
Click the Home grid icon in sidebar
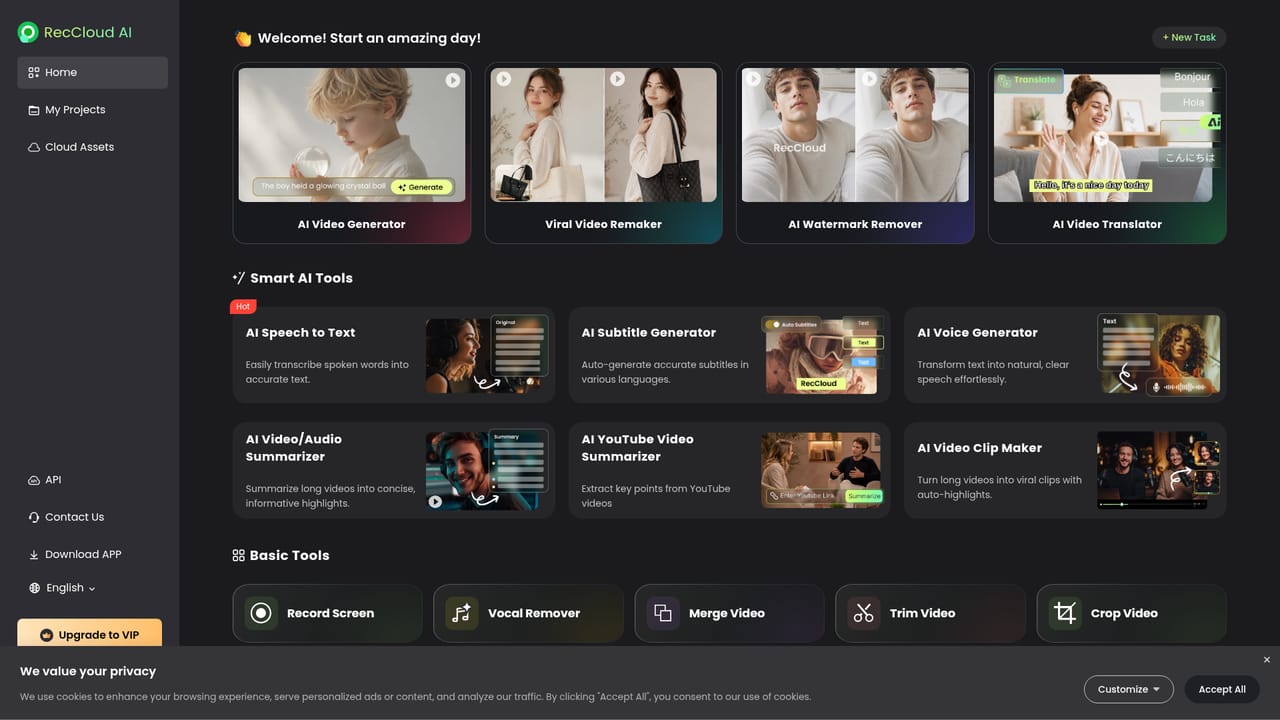click(34, 72)
